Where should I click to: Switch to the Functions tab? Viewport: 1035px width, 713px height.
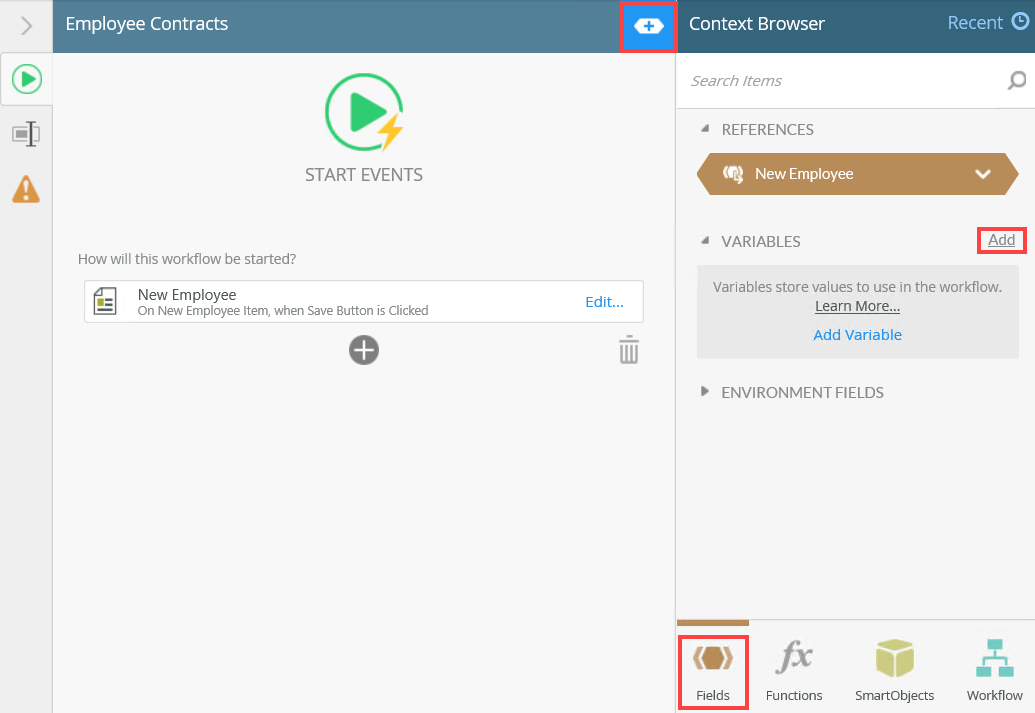click(794, 672)
